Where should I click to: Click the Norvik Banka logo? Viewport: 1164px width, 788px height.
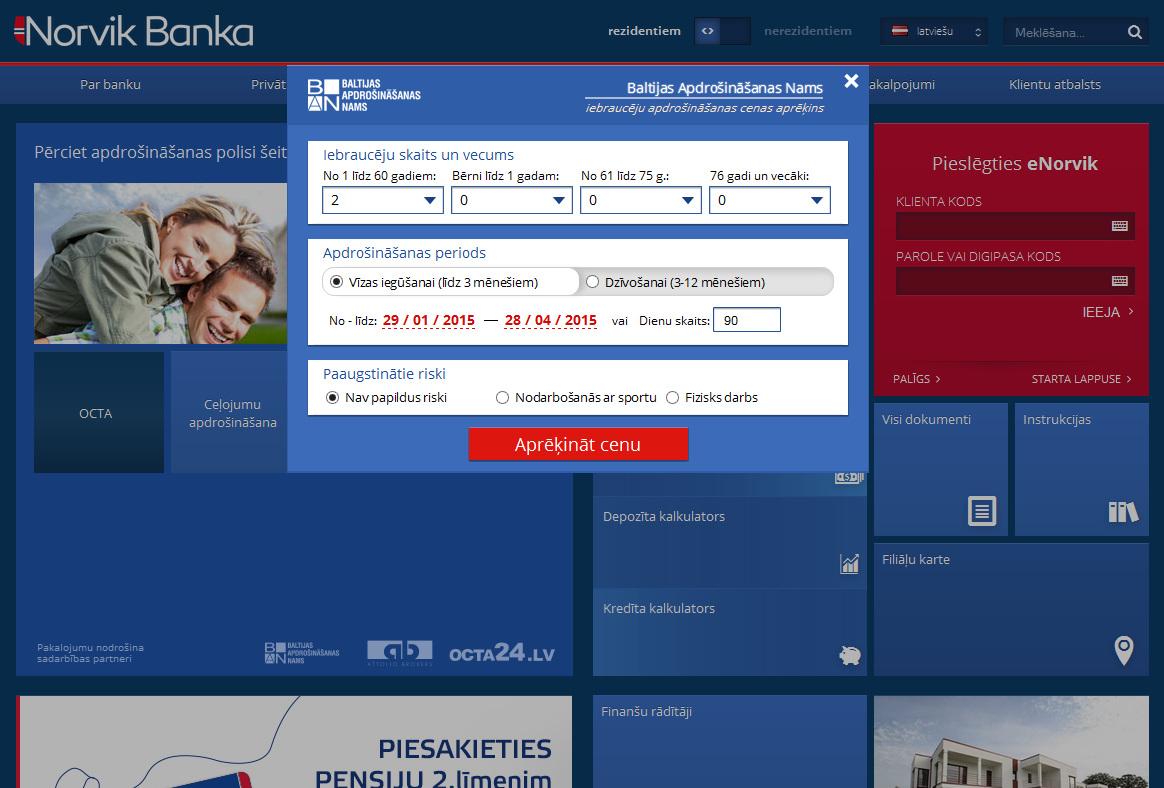tap(134, 32)
